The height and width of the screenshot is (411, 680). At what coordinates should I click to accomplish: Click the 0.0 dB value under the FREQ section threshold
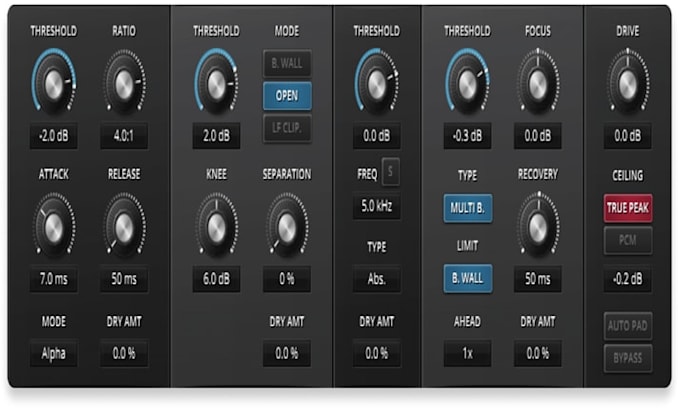point(376,136)
